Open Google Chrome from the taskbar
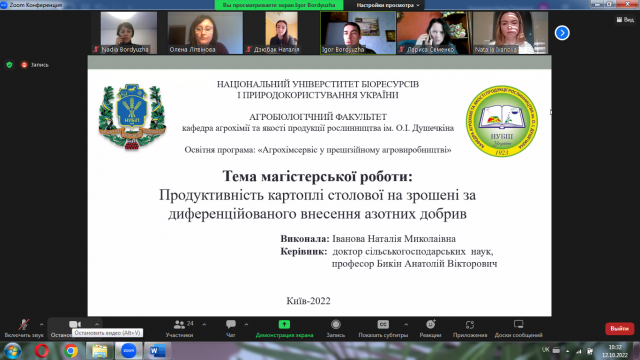Image resolution: width=640 pixels, height=360 pixels. pos(70,351)
